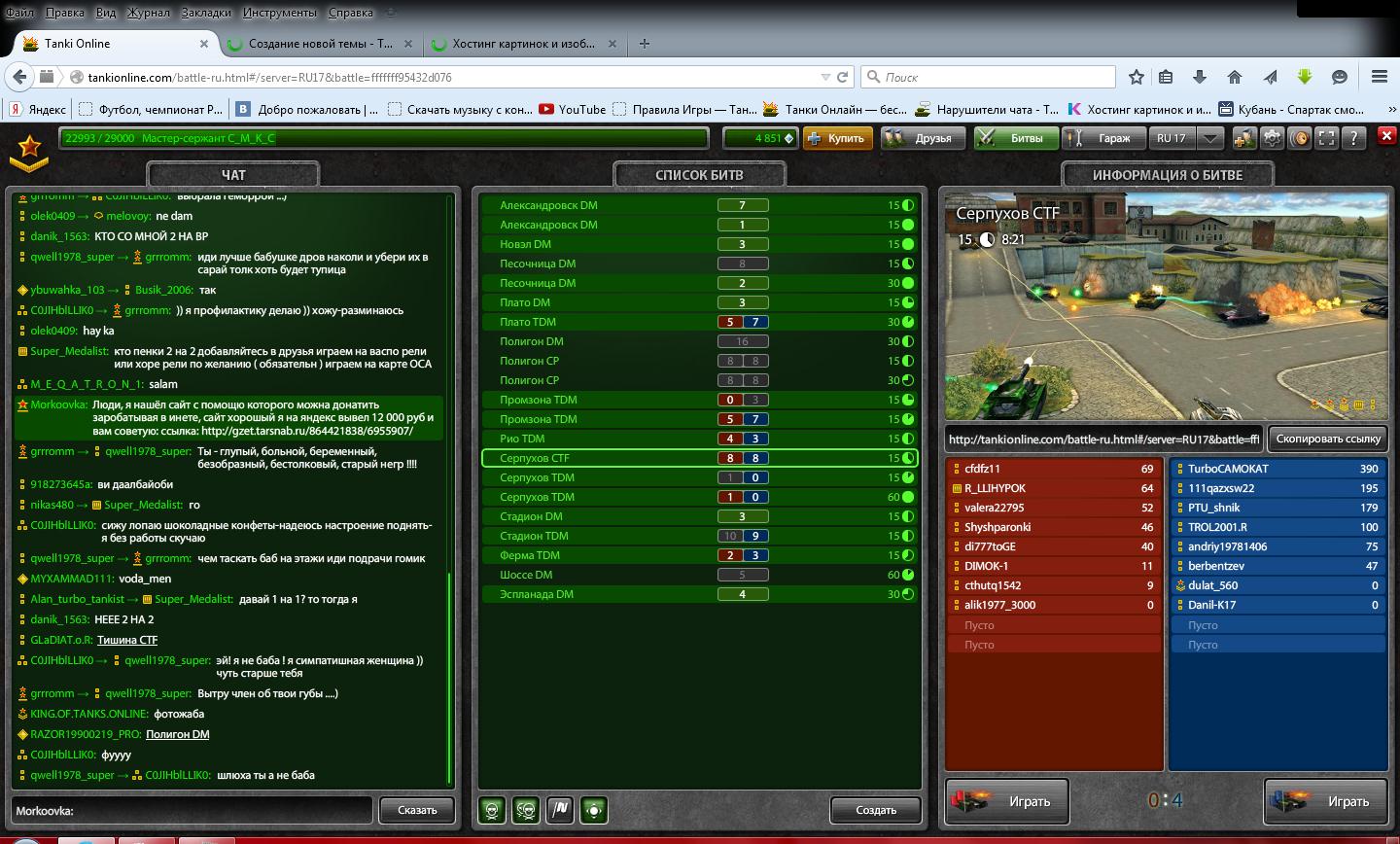Select the Шоссе DM battle
The image size is (1400, 844).
point(700,575)
